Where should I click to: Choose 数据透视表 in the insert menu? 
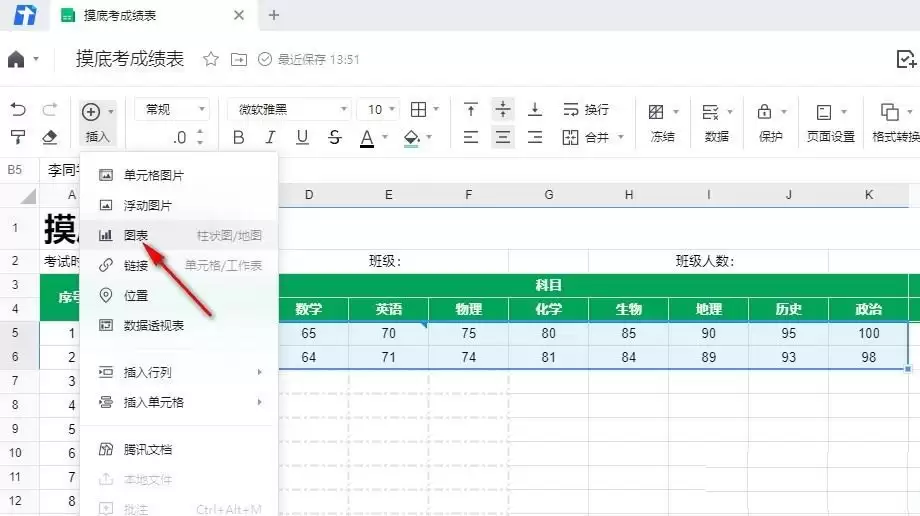point(153,325)
